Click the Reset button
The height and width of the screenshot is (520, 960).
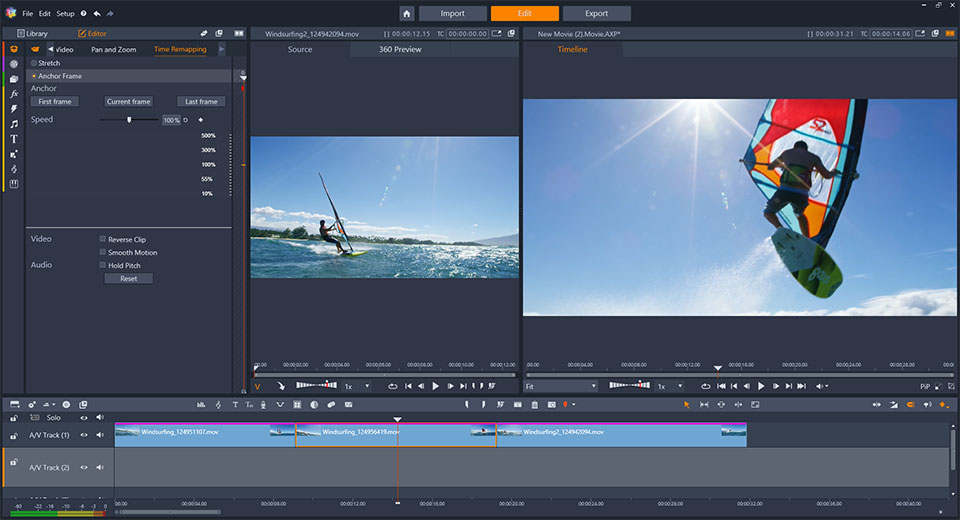point(129,279)
